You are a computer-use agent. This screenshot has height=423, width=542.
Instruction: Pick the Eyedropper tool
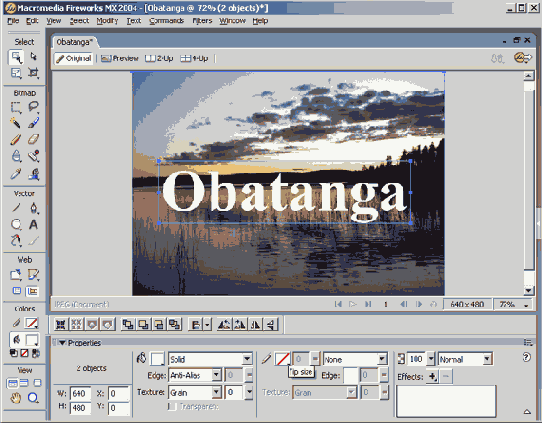16,174
